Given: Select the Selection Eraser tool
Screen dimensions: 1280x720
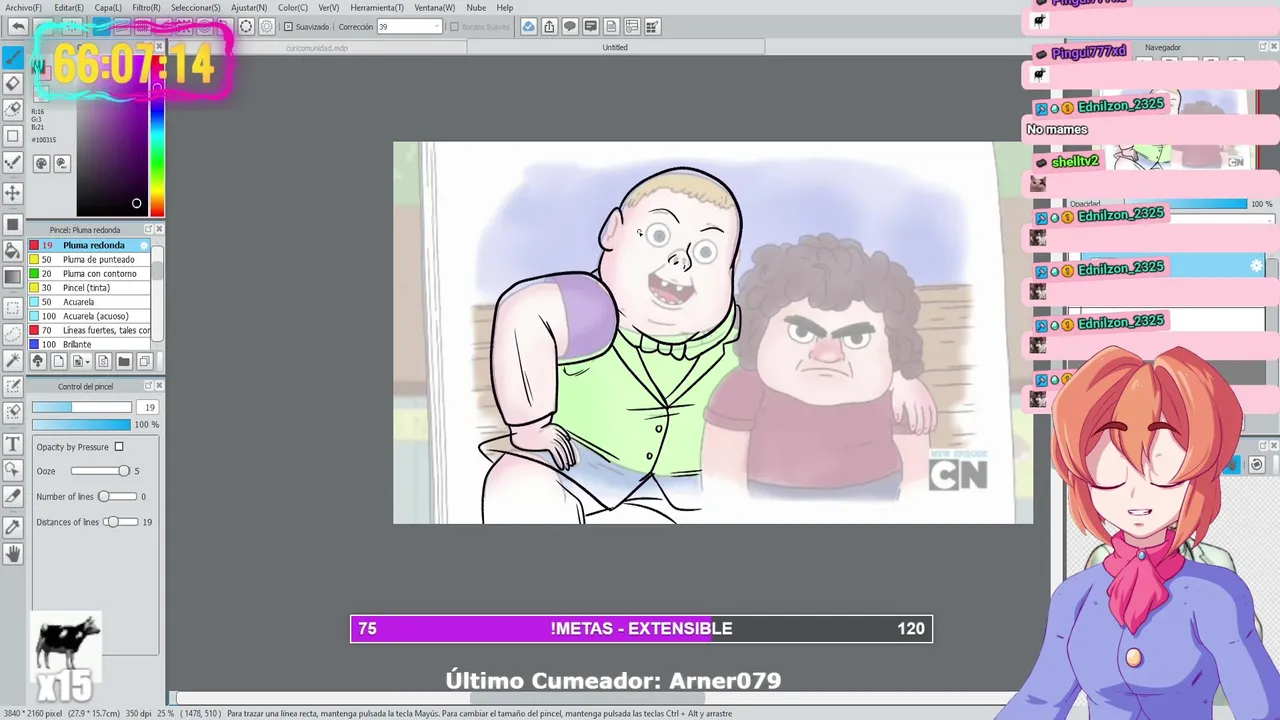Looking at the screenshot, I should pyautogui.click(x=13, y=412).
